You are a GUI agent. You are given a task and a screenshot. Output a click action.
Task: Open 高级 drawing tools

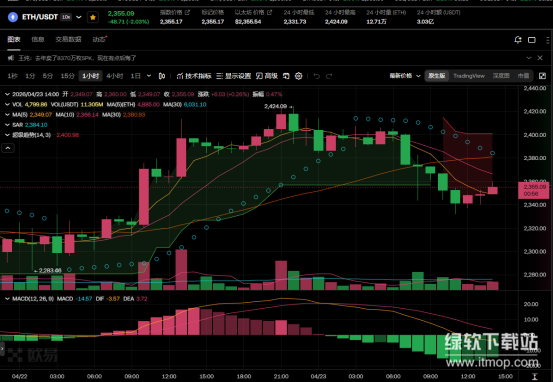pyautogui.click(x=267, y=76)
